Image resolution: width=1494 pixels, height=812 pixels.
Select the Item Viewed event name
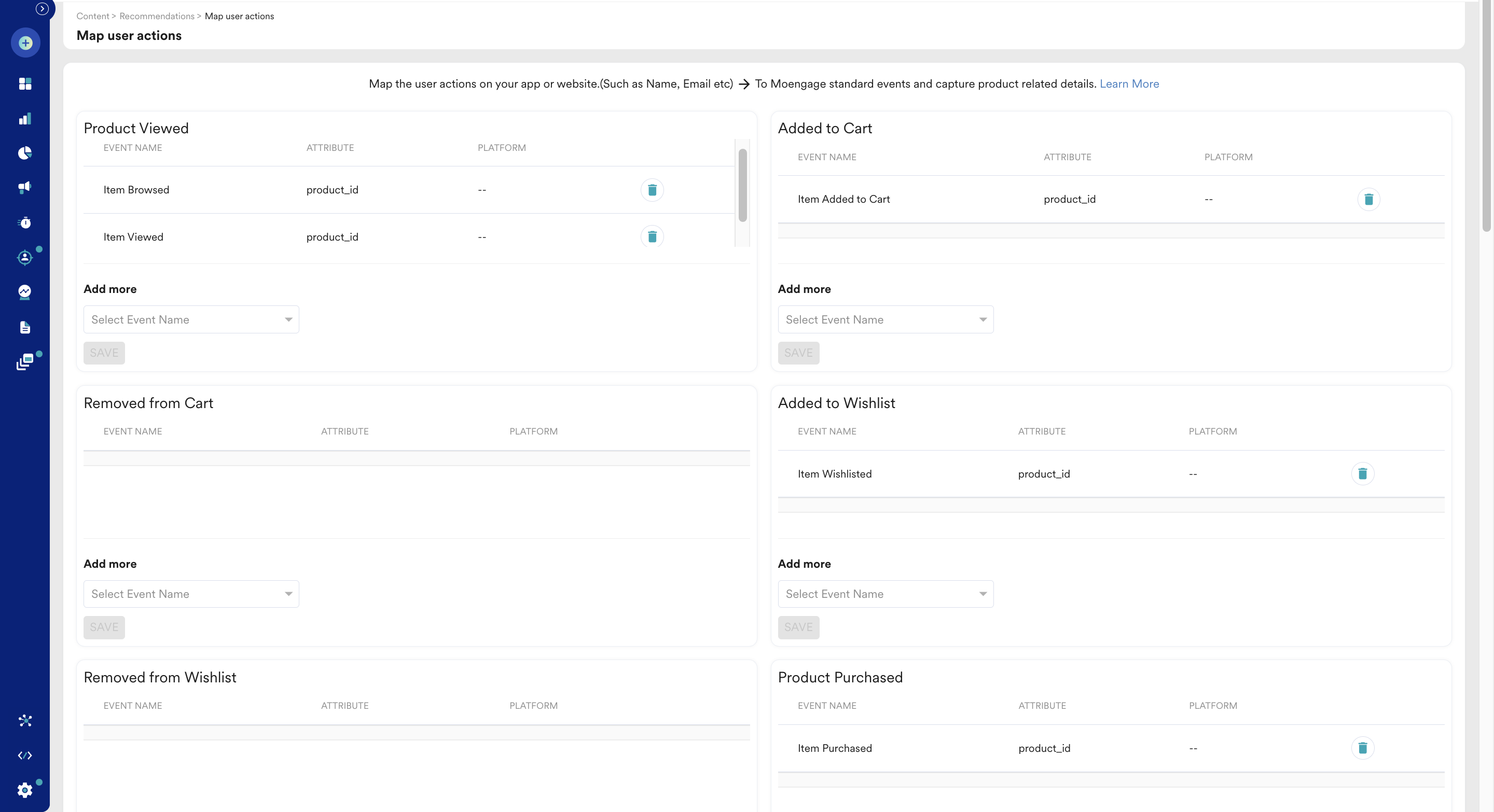tap(133, 237)
